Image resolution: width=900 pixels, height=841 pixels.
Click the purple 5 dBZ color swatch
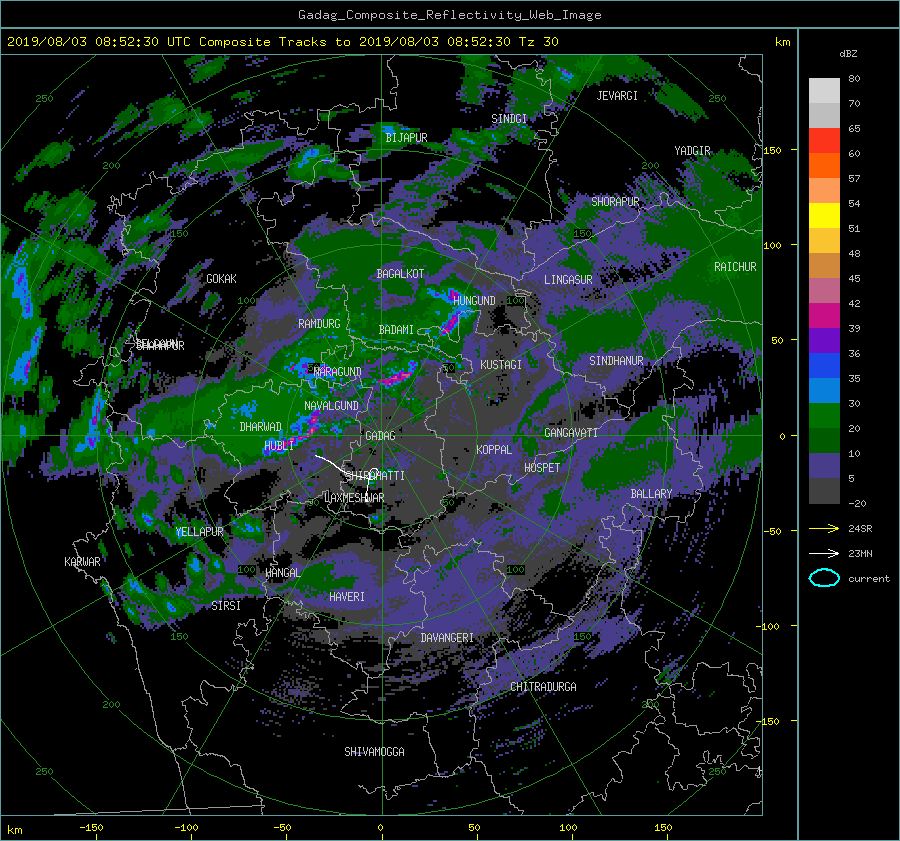click(x=824, y=465)
